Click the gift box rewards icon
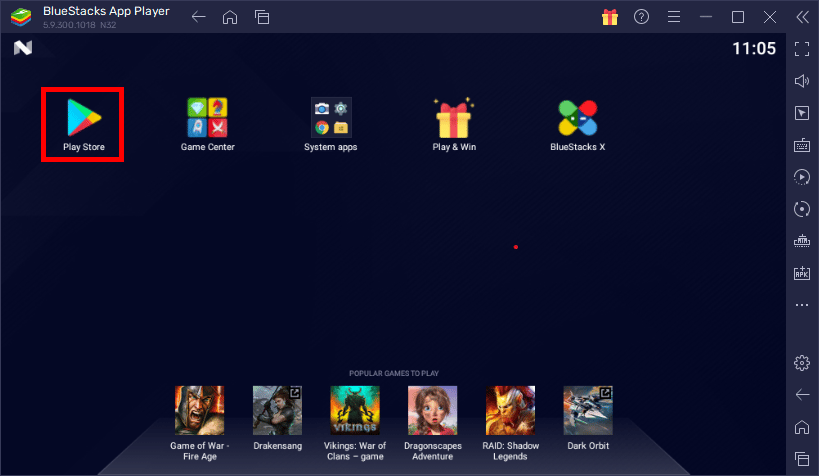 point(610,17)
